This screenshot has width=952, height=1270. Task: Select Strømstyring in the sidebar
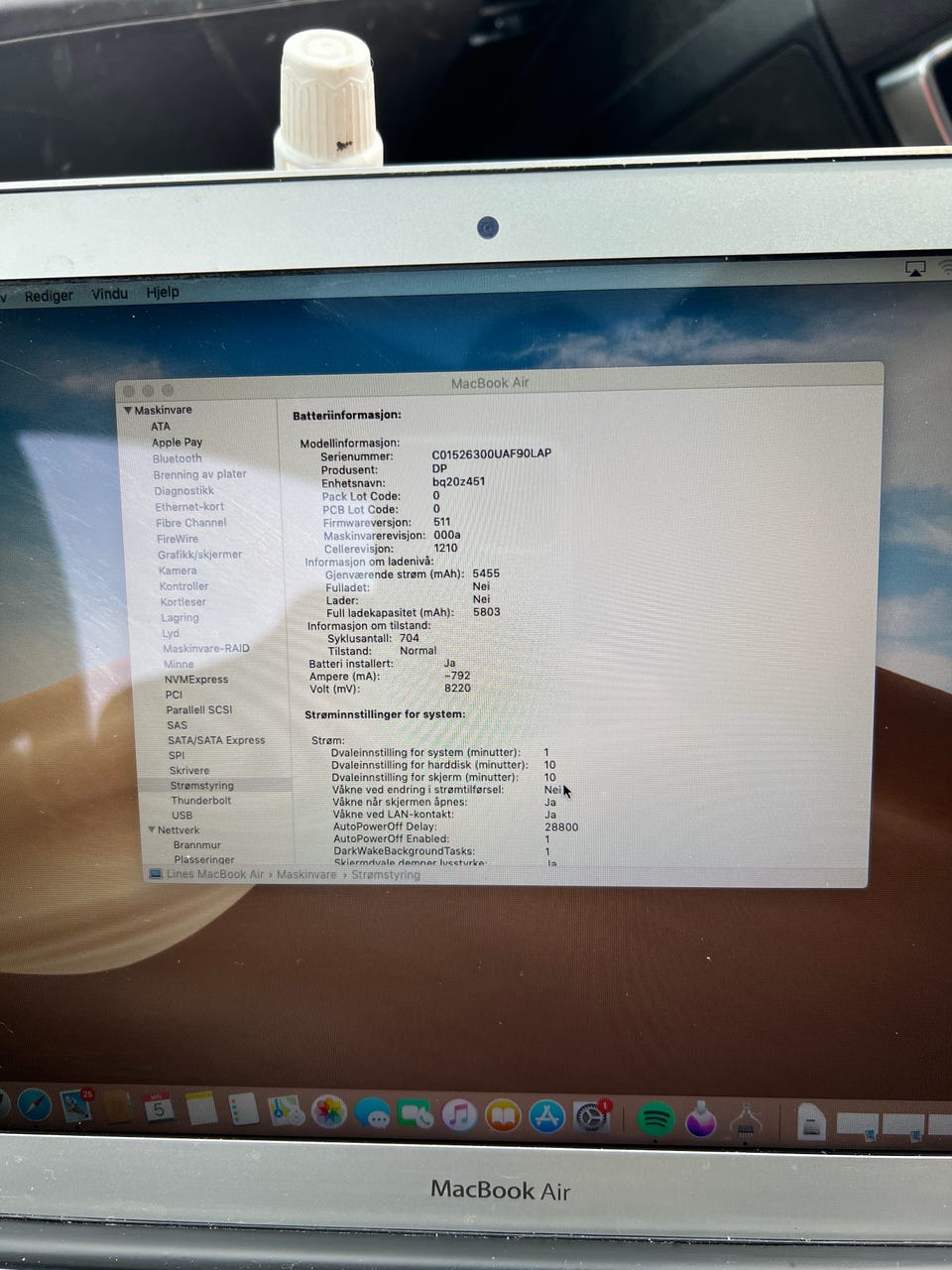coord(201,786)
